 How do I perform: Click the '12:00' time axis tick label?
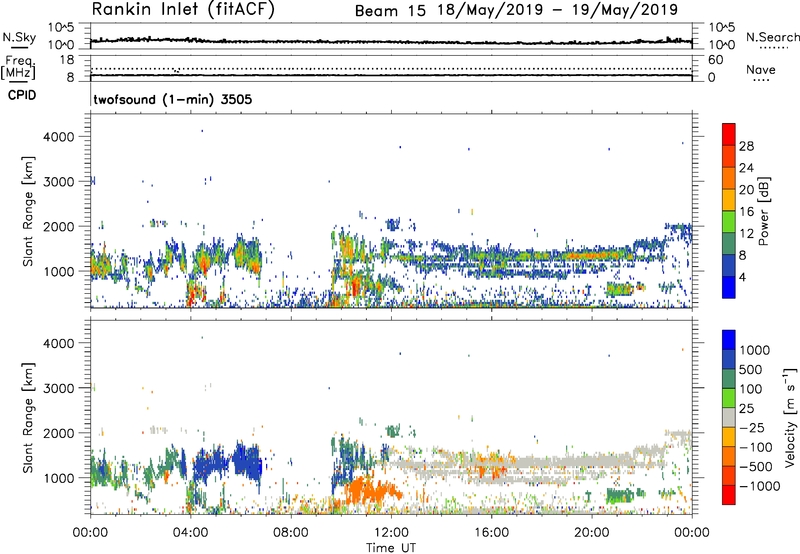point(391,533)
